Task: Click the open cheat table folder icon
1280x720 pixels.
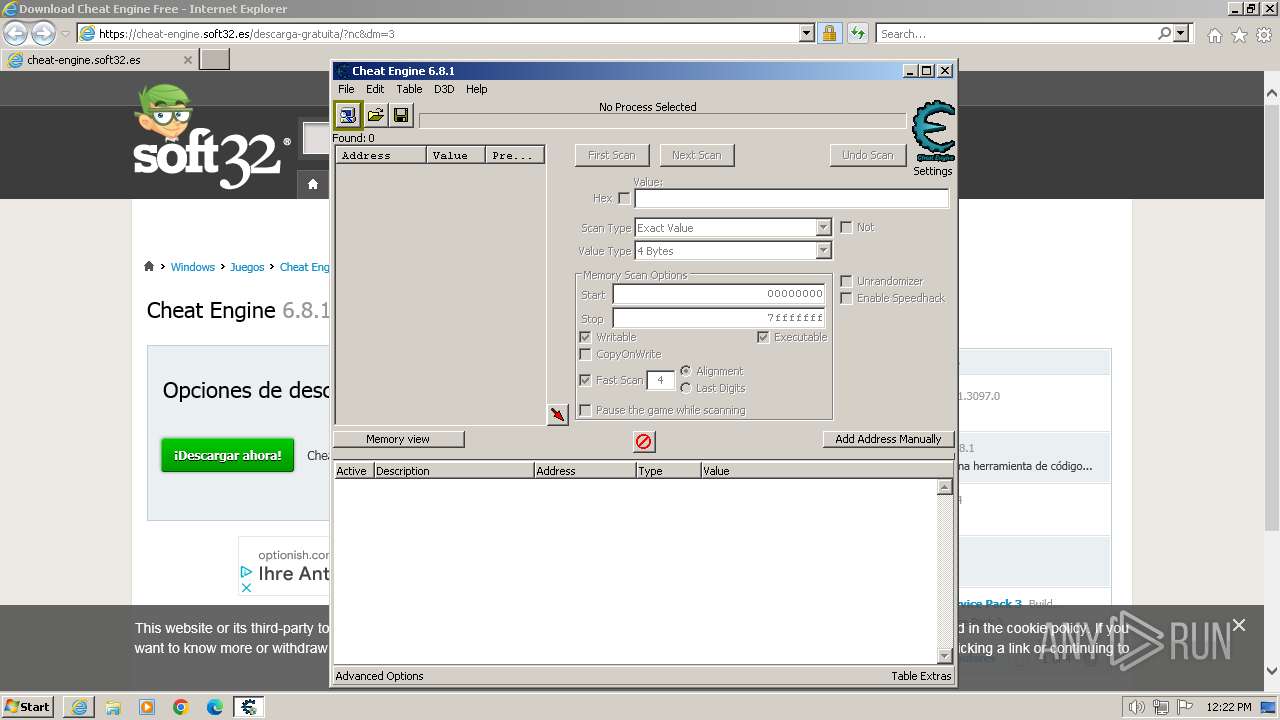Action: click(x=375, y=115)
